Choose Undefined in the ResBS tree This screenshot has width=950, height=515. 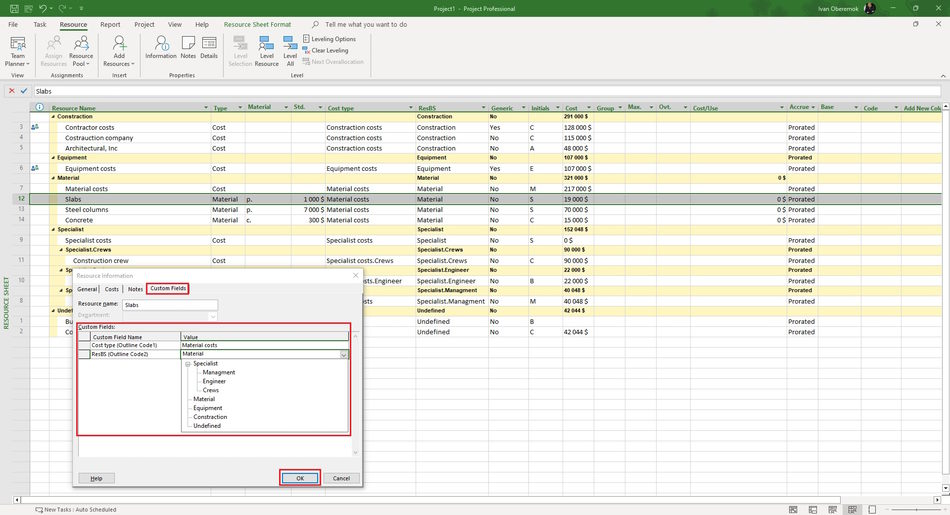(x=207, y=426)
